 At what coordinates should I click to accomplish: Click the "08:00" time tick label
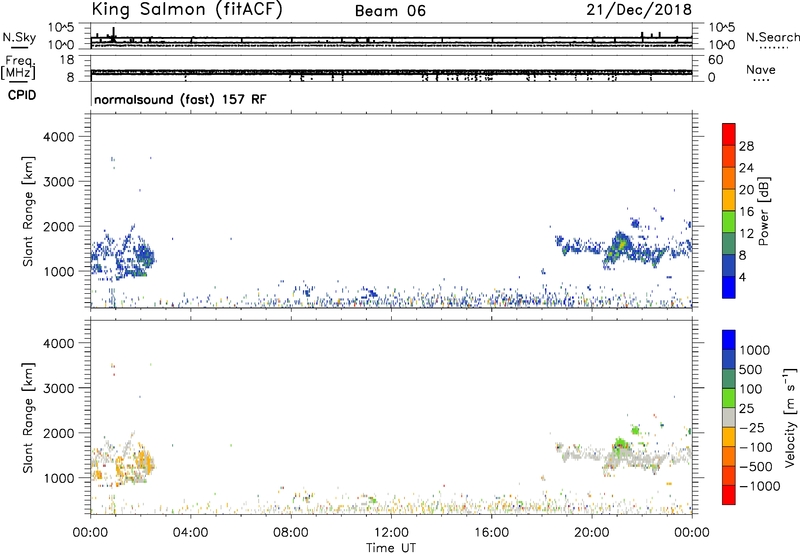coord(290,533)
